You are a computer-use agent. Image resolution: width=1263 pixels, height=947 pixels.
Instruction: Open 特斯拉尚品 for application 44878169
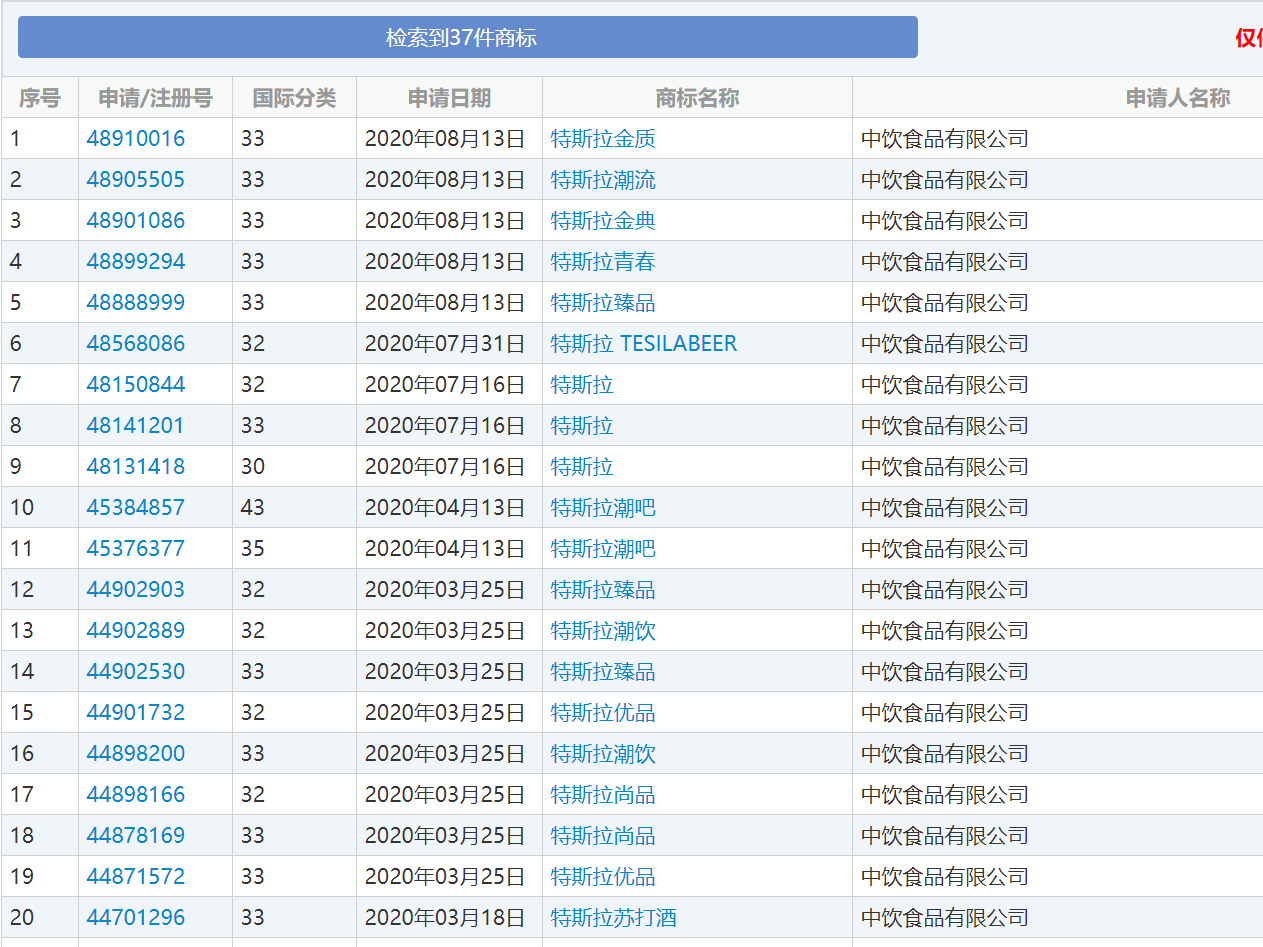coord(603,836)
